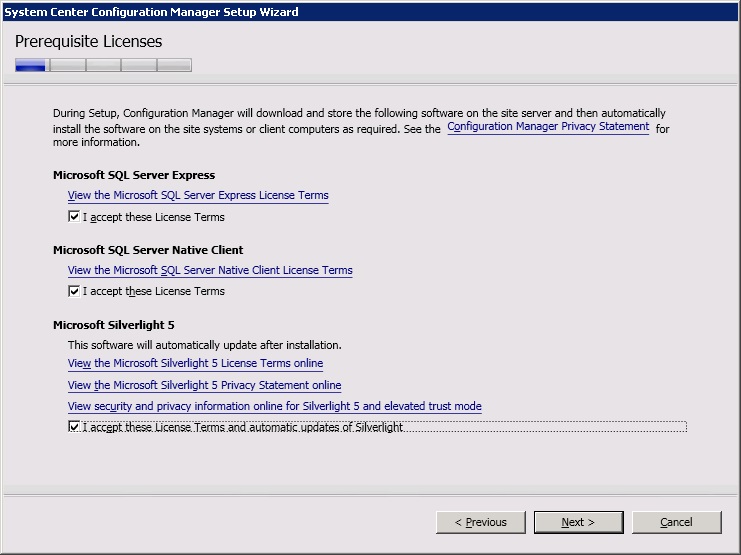Click the last segment of the progress bar
This screenshot has width=741, height=555.
point(174,65)
